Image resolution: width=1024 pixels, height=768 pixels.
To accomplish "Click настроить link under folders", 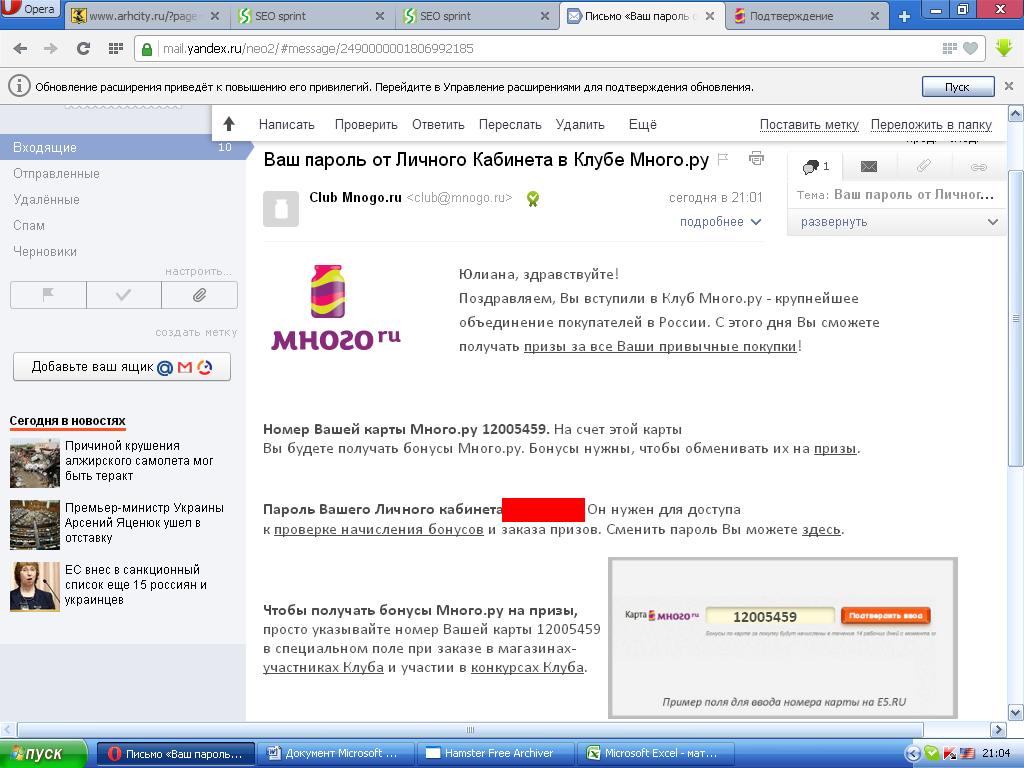I will point(199,271).
